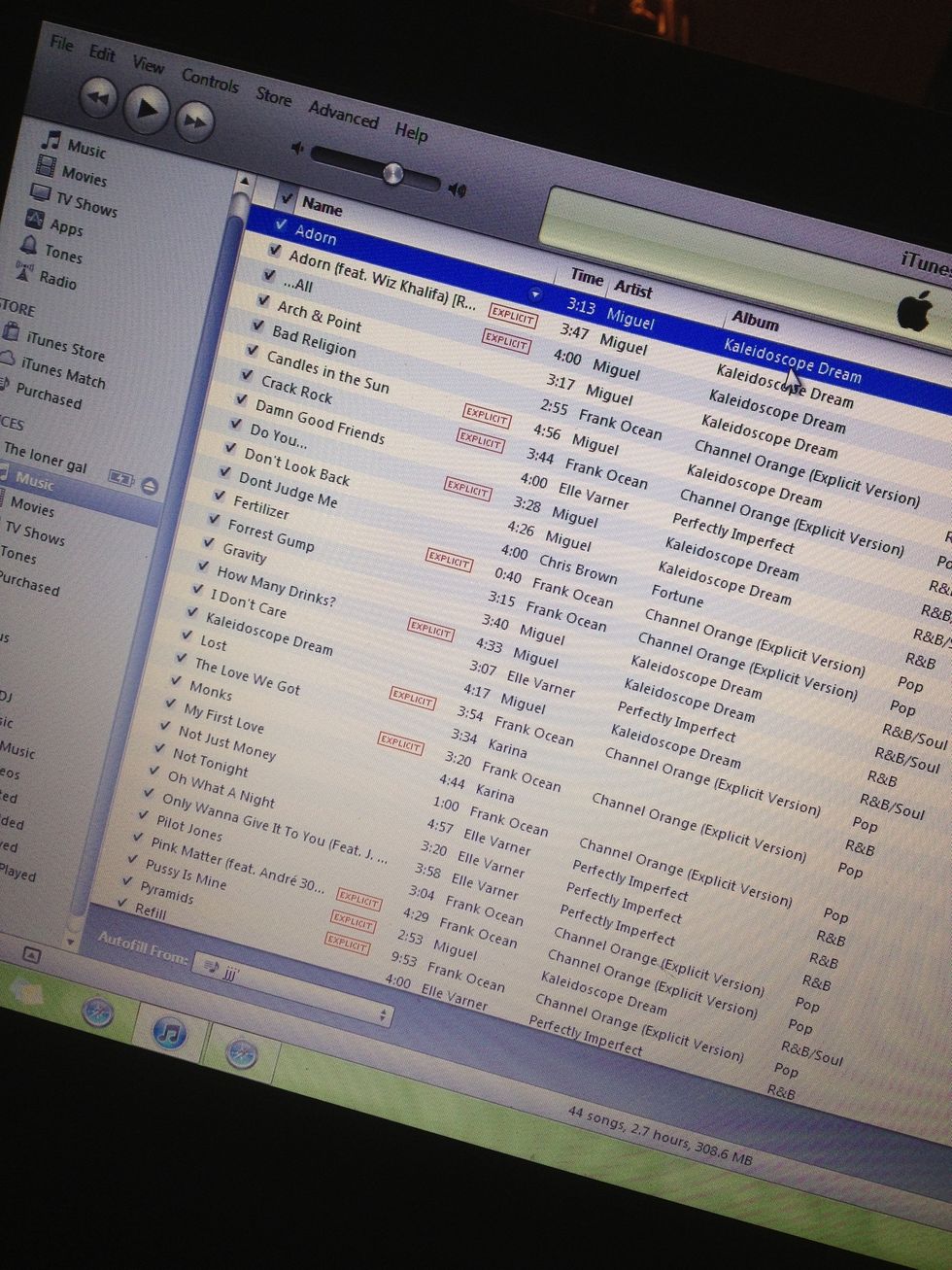
Task: Toggle the header checkbox beside the Name column
Action: click(287, 198)
